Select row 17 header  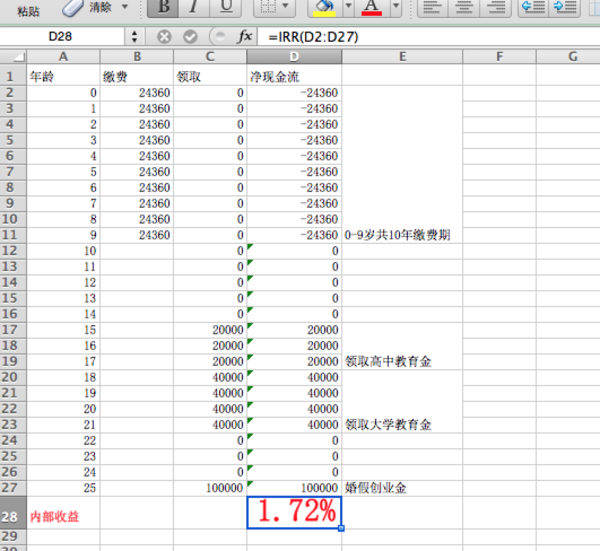pyautogui.click(x=13, y=330)
